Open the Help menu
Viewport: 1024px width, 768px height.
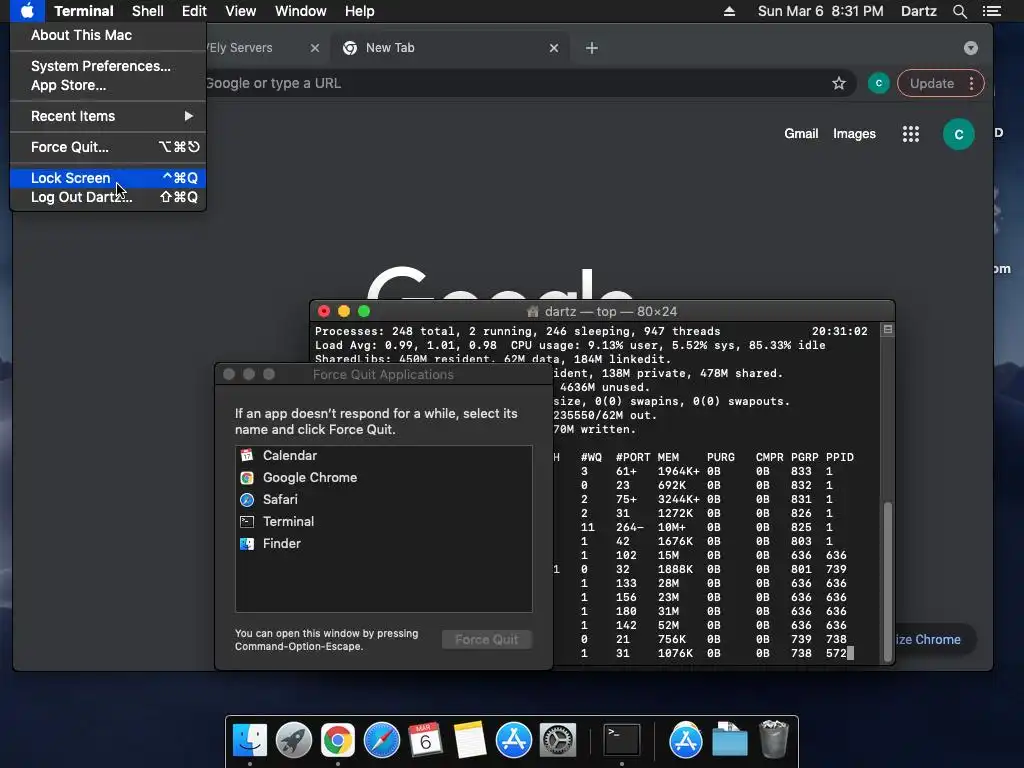point(359,11)
